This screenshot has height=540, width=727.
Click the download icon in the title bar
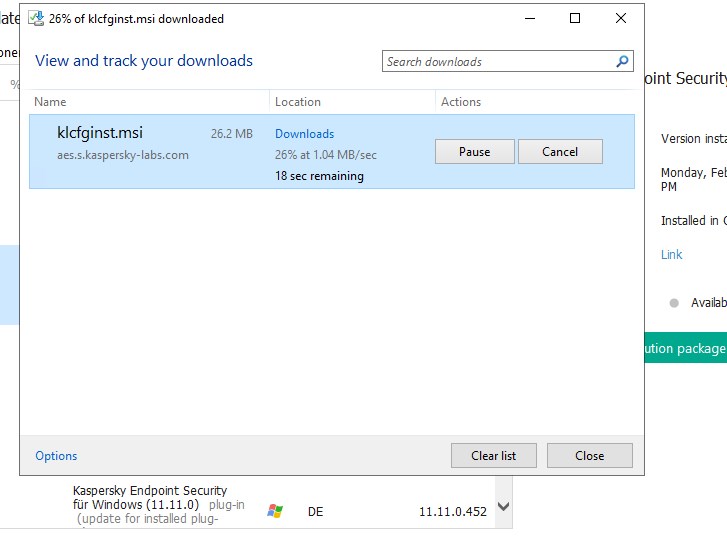tap(36, 18)
